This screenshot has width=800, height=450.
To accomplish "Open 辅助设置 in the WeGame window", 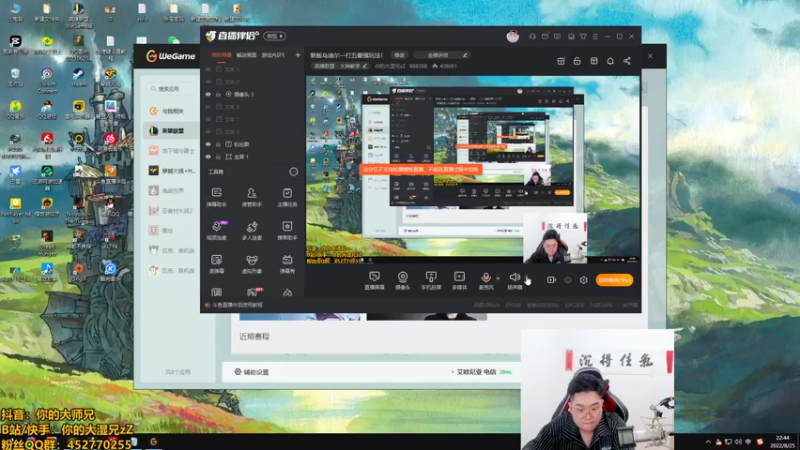I will point(252,372).
